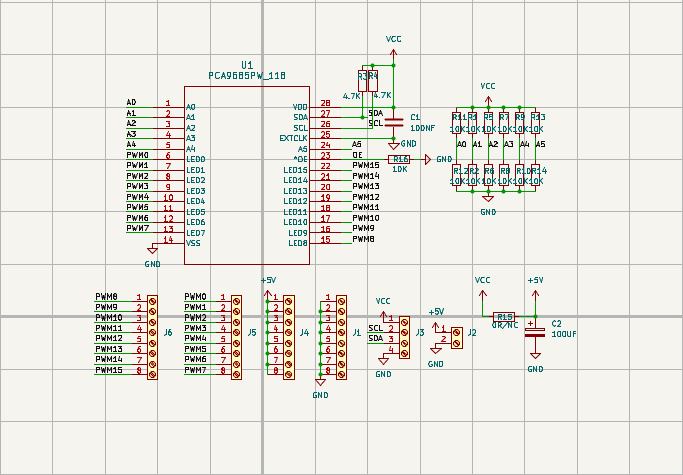683x475 pixels.
Task: Click the LED15 pin name on U1
Action: click(295, 170)
